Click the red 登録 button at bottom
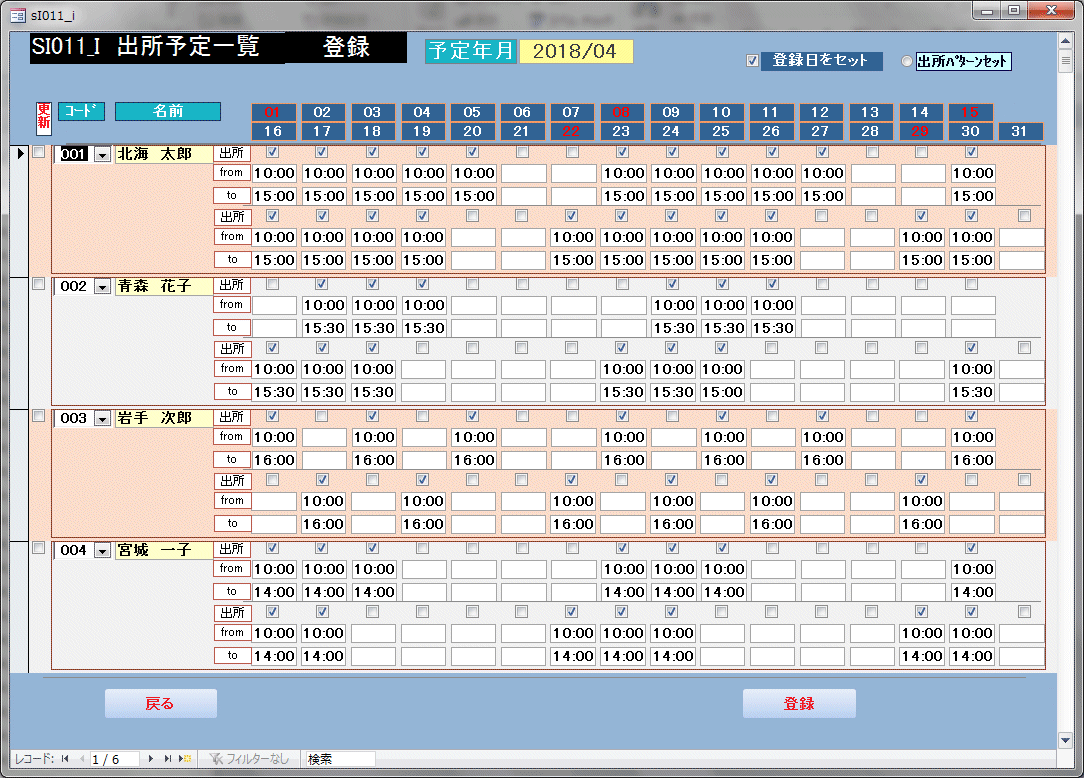 coord(798,704)
